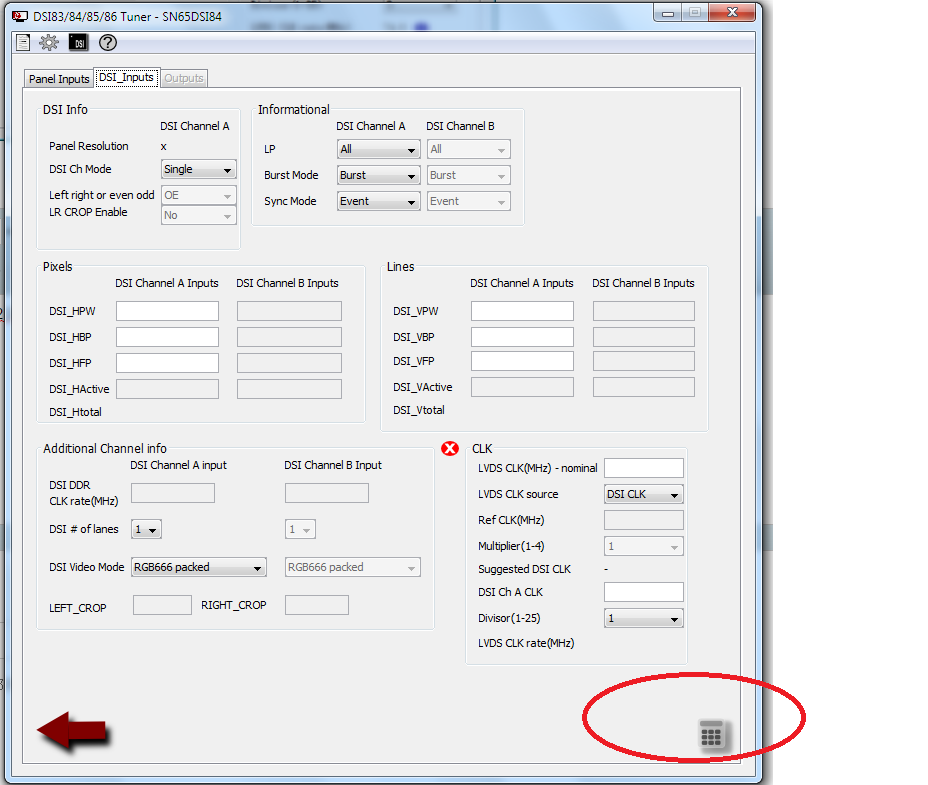Switch to the Panel Inputs tab
This screenshot has height=785, width=928.
tap(59, 79)
